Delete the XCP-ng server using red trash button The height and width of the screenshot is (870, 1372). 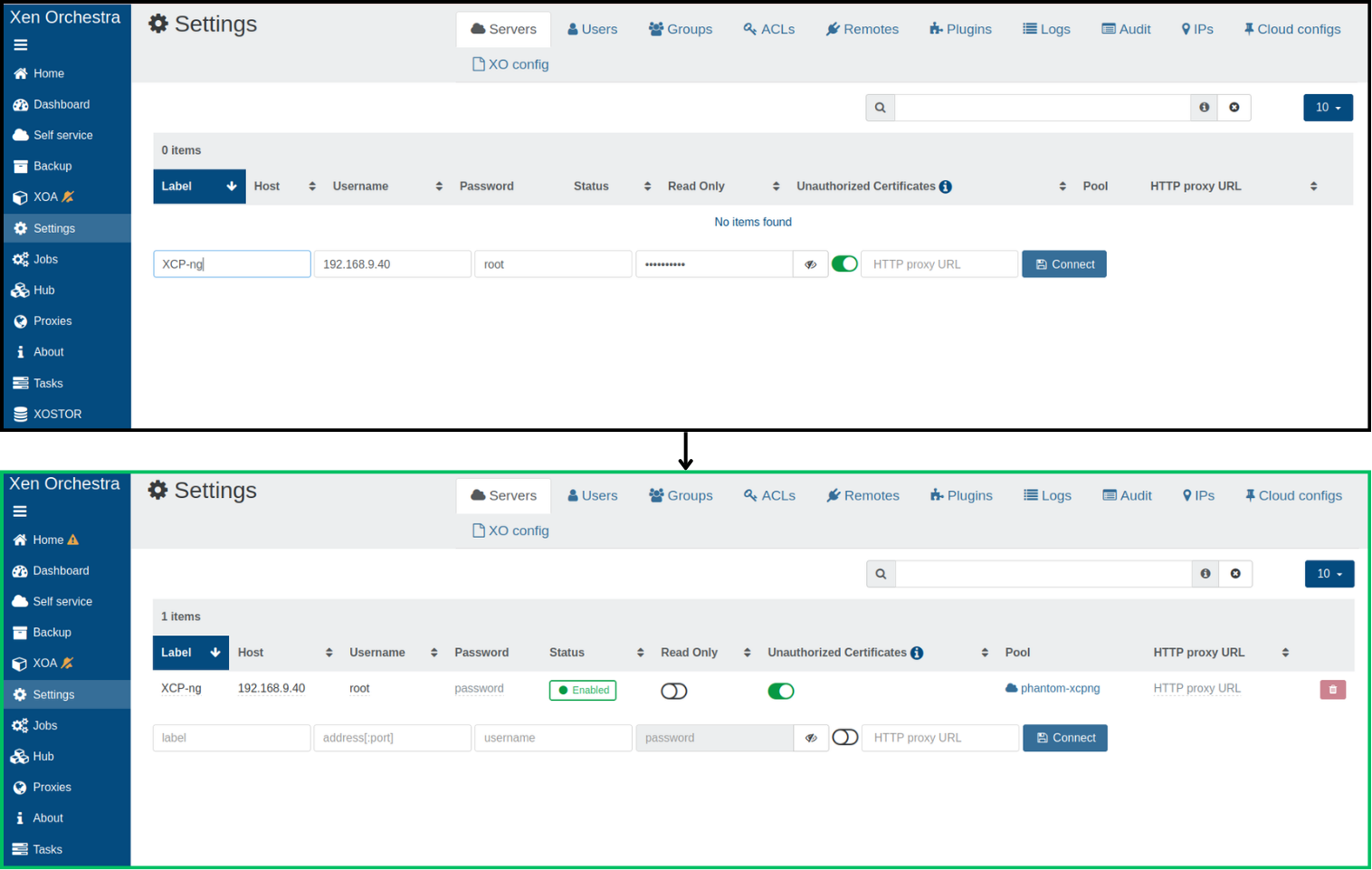click(x=1332, y=690)
